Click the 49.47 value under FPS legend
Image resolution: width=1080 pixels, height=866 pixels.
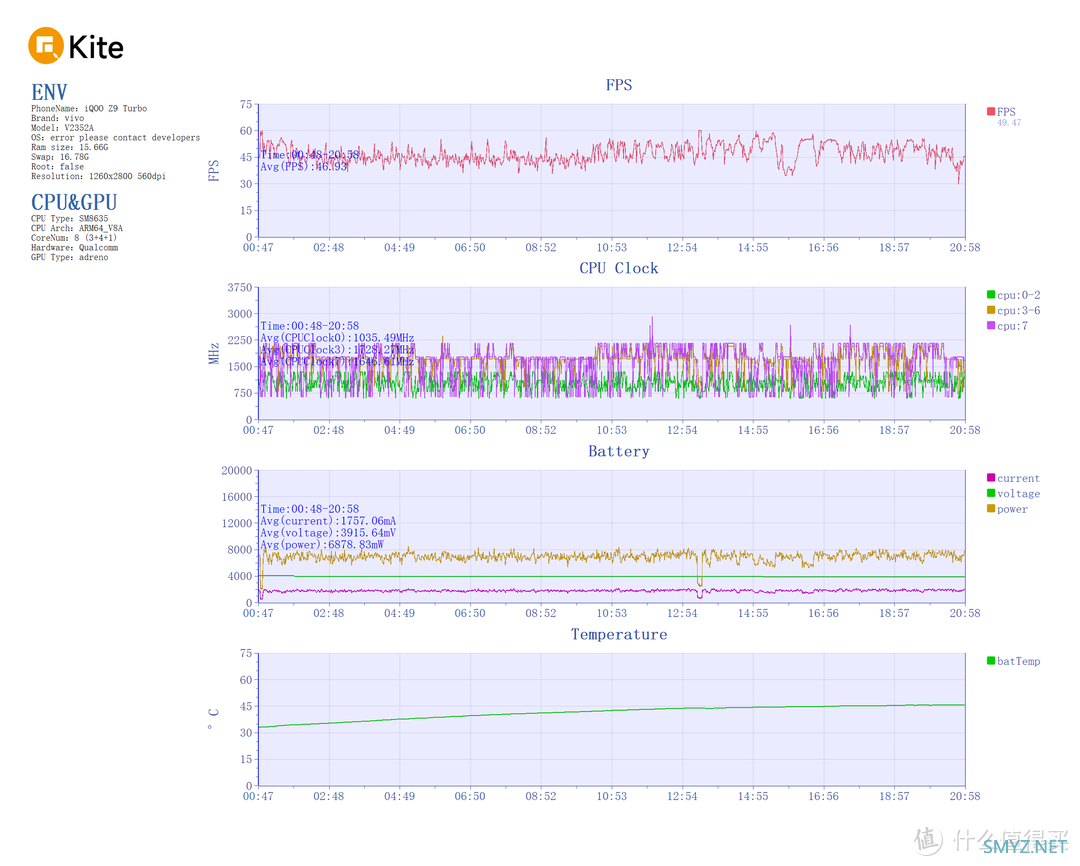tap(1009, 123)
